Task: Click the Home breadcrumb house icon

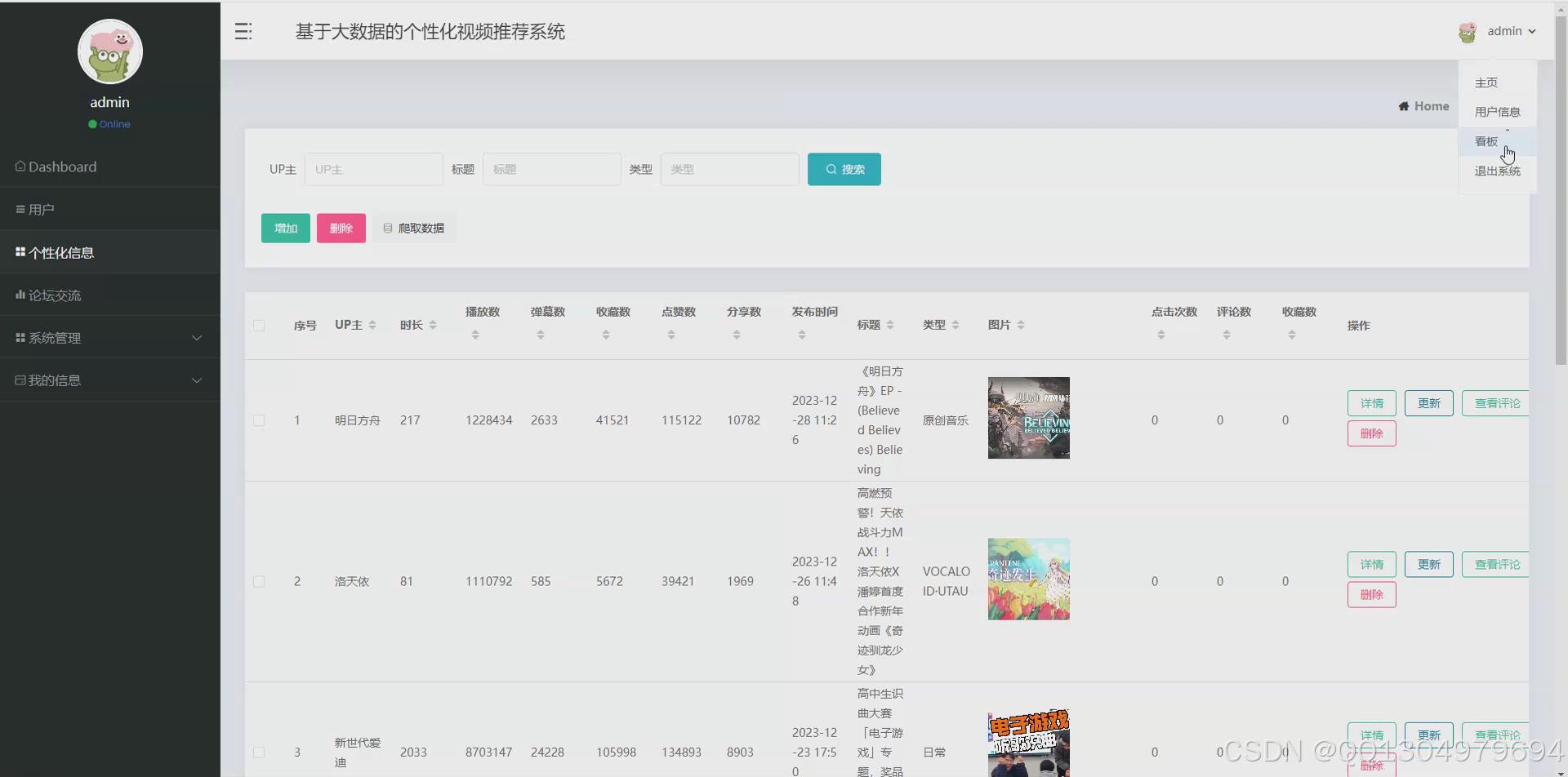Action: tap(1404, 106)
